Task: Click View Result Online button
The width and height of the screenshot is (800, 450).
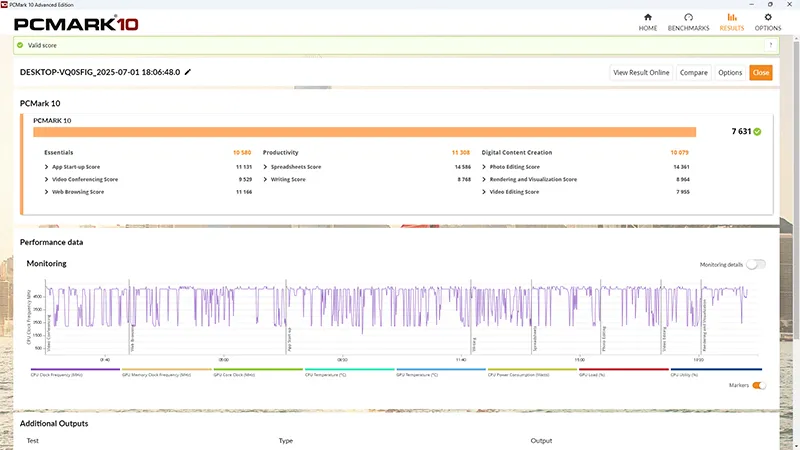Action: coord(641,72)
